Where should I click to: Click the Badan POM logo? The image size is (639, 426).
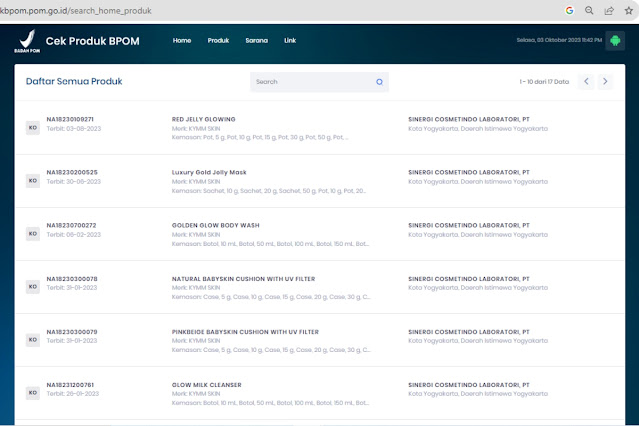27,41
